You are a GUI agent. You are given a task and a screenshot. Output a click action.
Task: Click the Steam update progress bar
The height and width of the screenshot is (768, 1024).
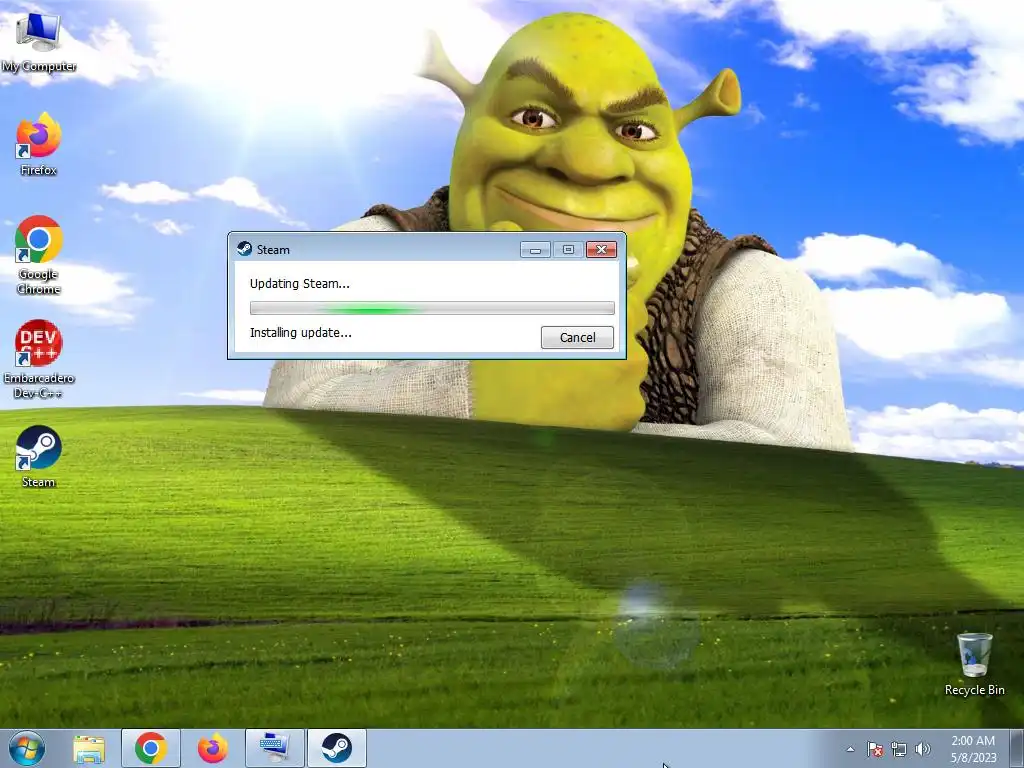click(432, 308)
